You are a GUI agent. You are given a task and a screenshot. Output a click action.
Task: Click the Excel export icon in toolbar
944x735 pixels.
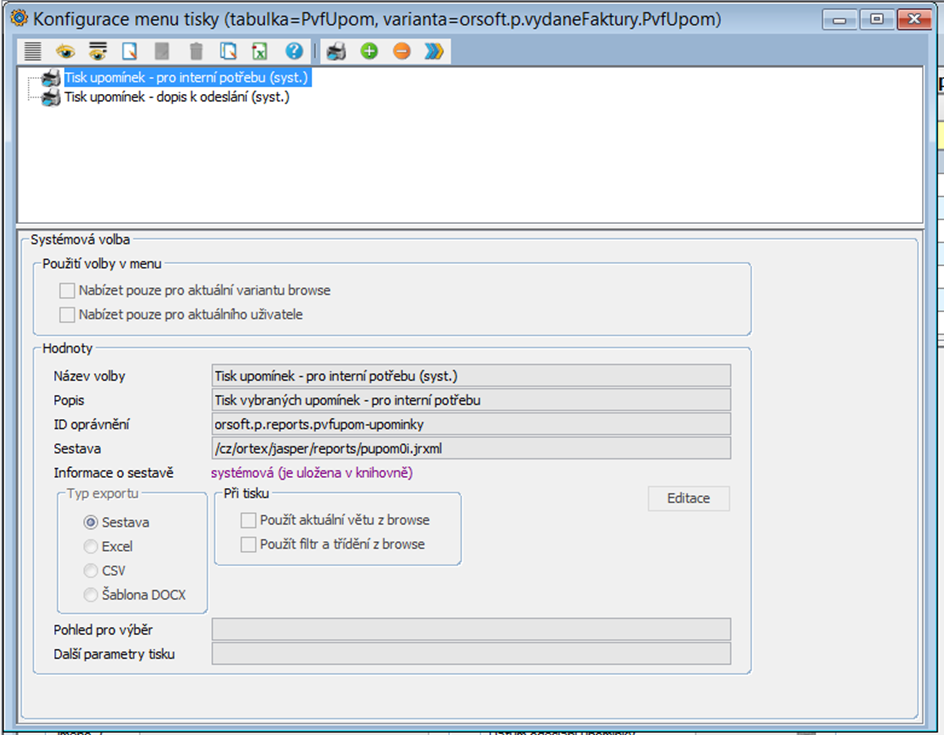(260, 51)
